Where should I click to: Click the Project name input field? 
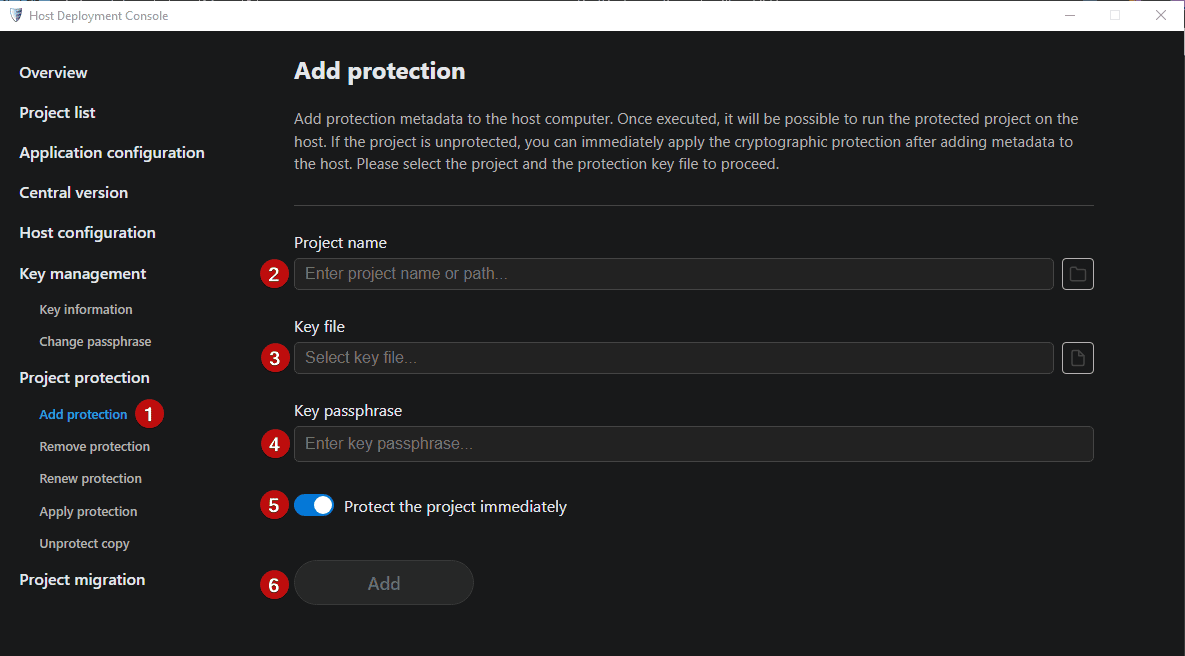click(673, 274)
